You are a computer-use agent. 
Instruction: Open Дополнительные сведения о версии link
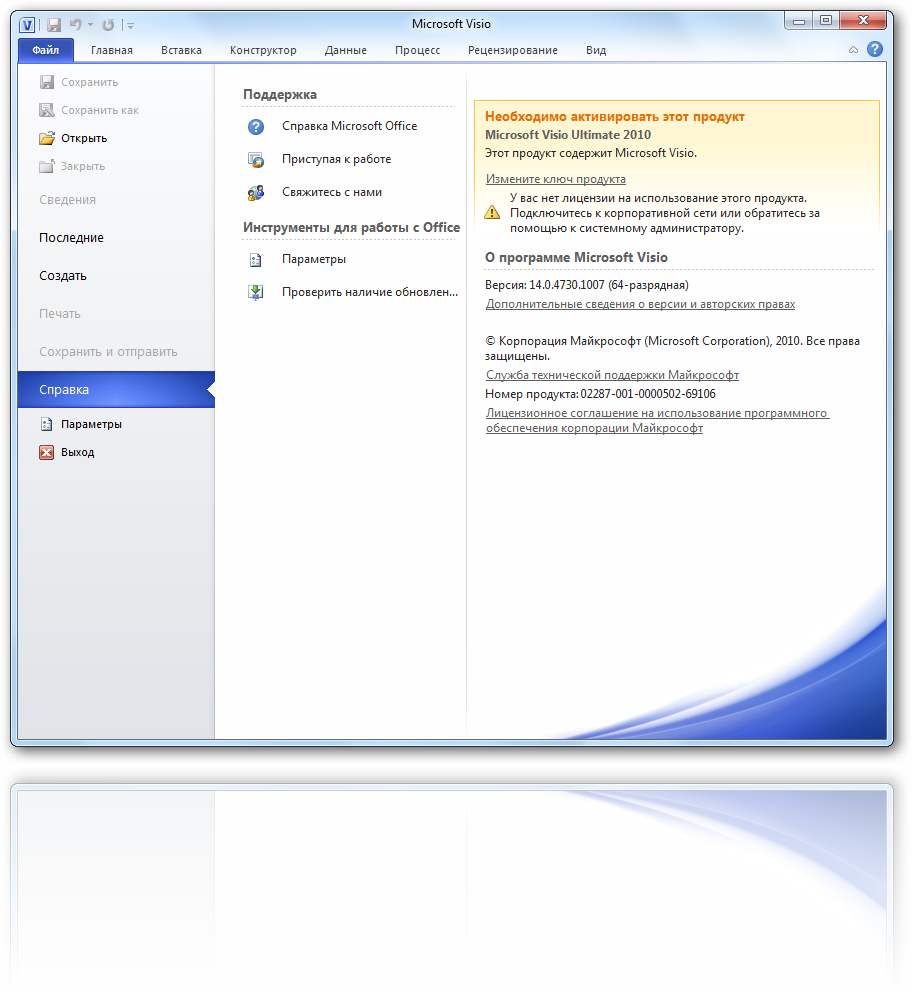[x=640, y=304]
